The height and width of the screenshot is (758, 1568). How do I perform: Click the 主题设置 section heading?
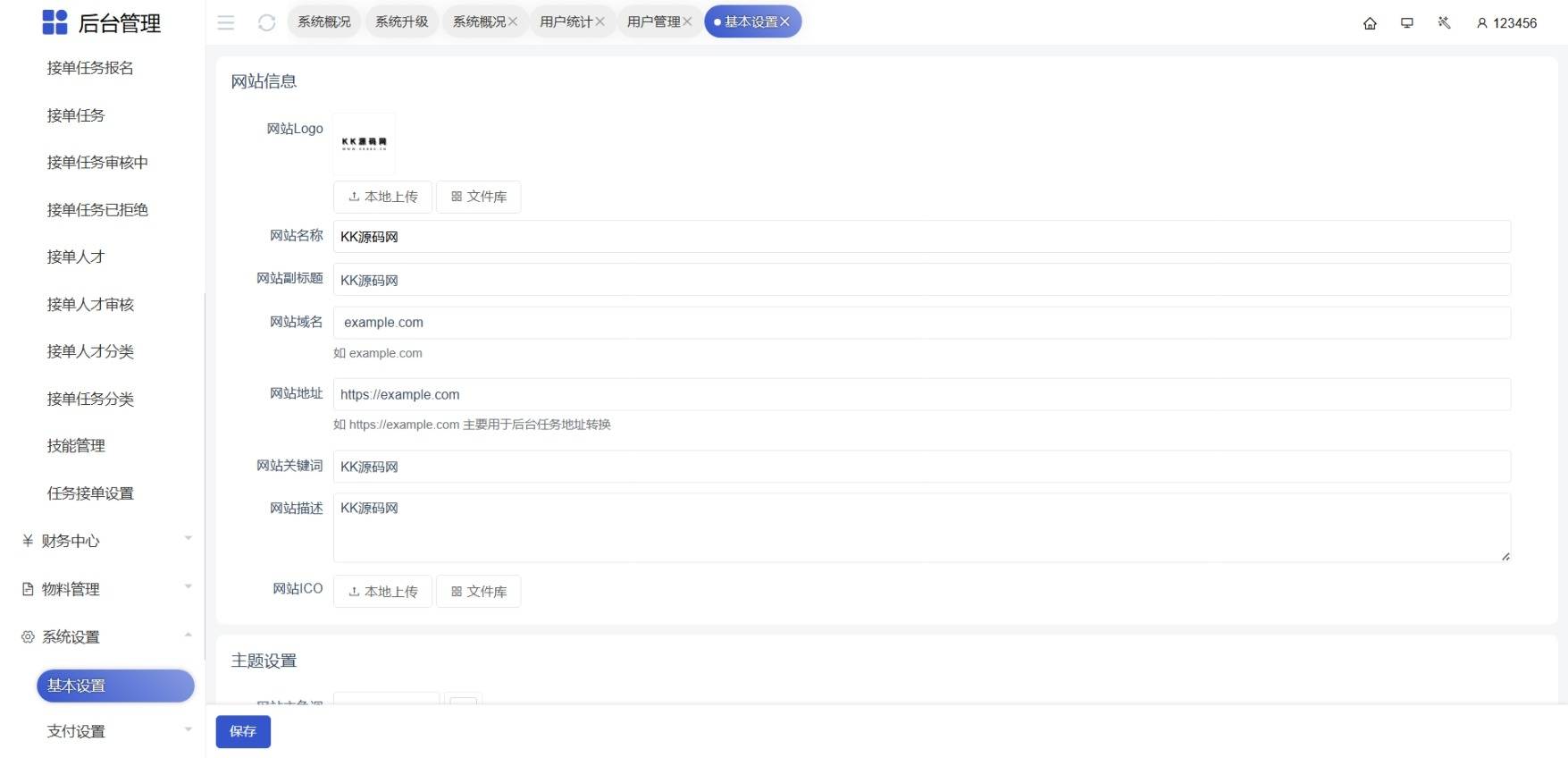pyautogui.click(x=264, y=661)
